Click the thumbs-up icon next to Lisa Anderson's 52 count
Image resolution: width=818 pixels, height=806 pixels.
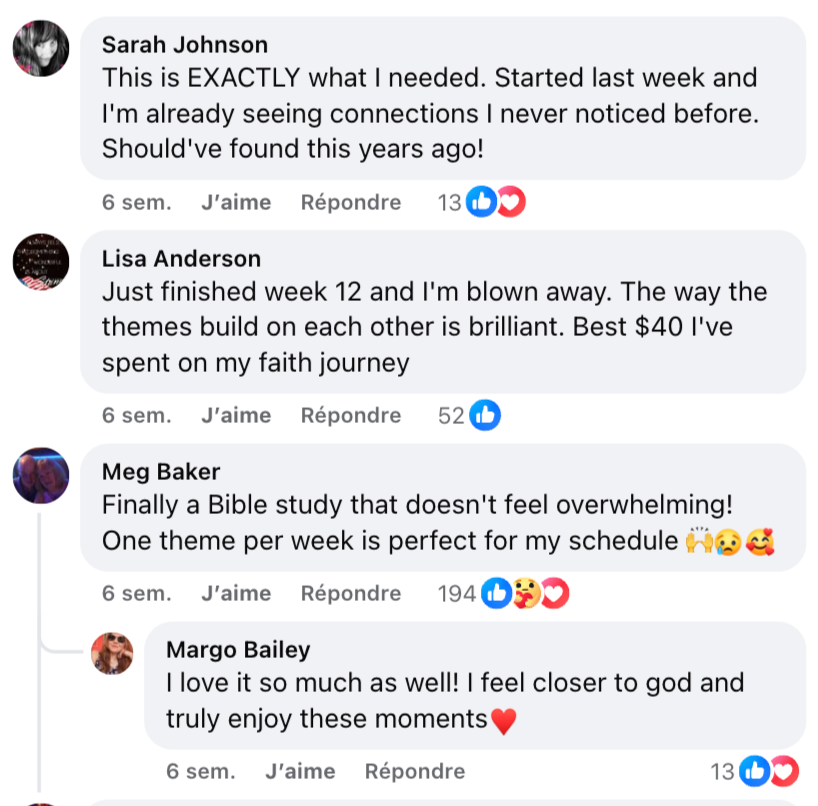pos(485,415)
